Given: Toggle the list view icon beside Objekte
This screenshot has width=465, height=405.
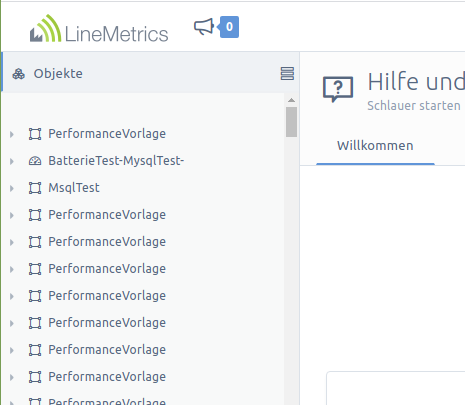Looking at the screenshot, I should click(287, 74).
